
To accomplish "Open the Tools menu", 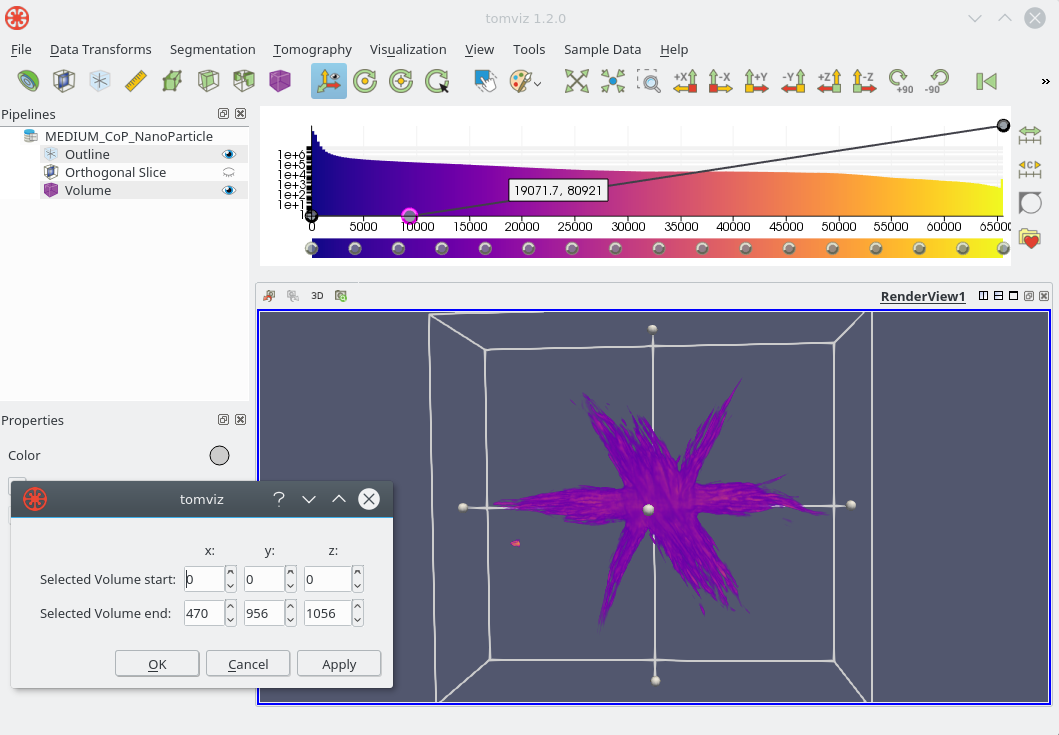I will click(529, 49).
